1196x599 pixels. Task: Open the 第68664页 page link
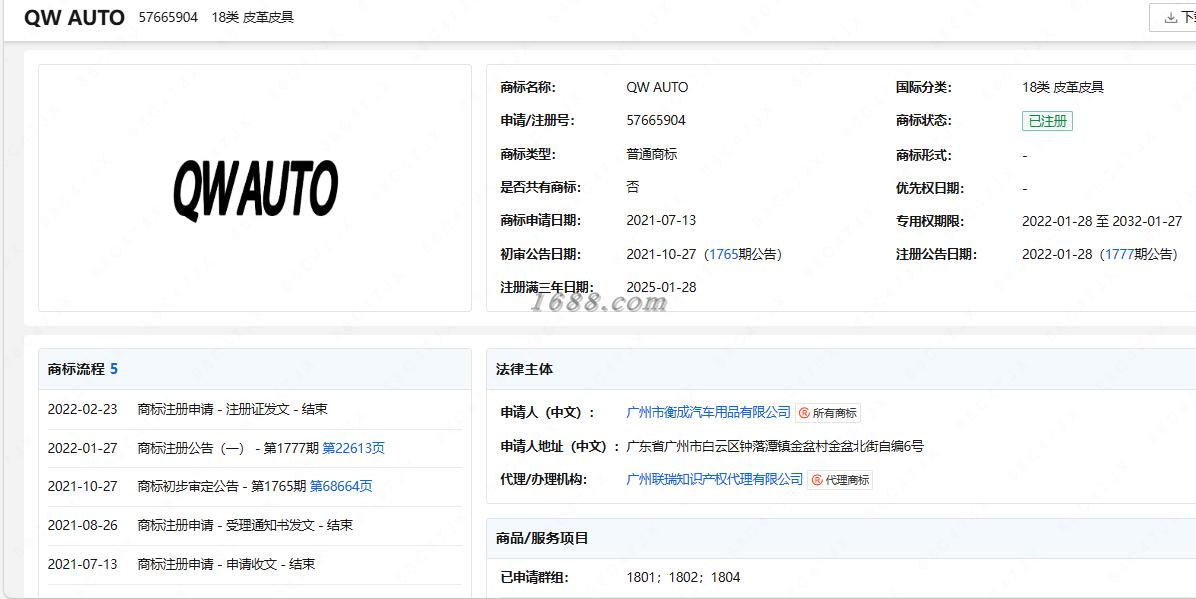pyautogui.click(x=341, y=486)
